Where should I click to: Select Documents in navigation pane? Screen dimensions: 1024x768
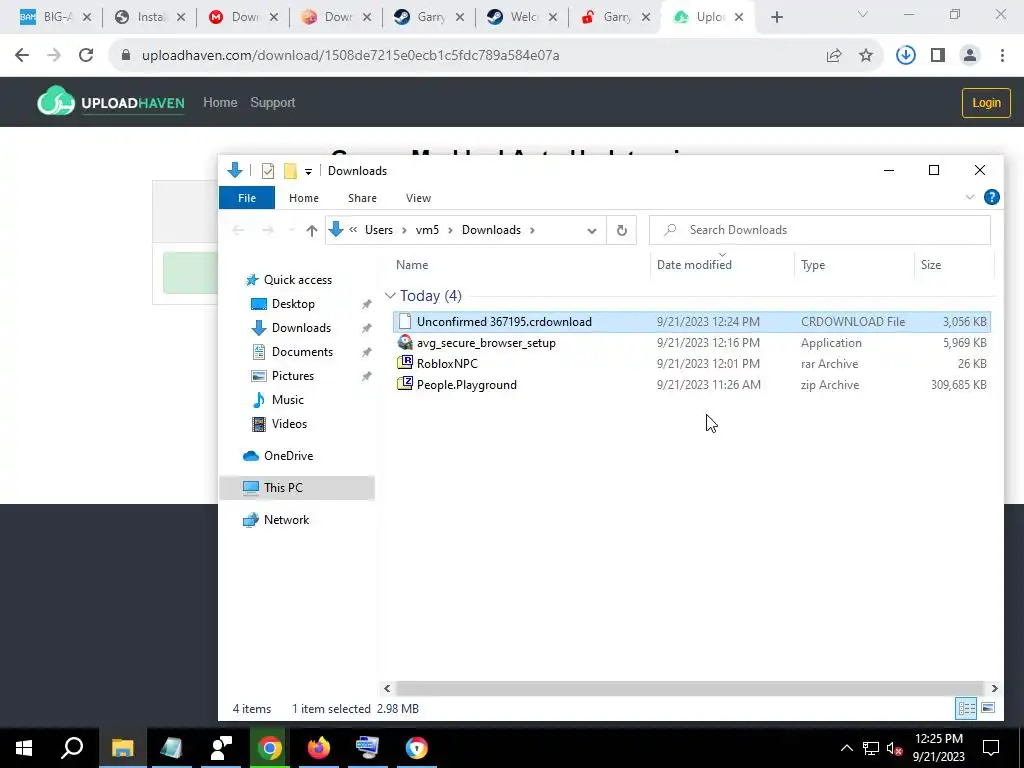302,352
